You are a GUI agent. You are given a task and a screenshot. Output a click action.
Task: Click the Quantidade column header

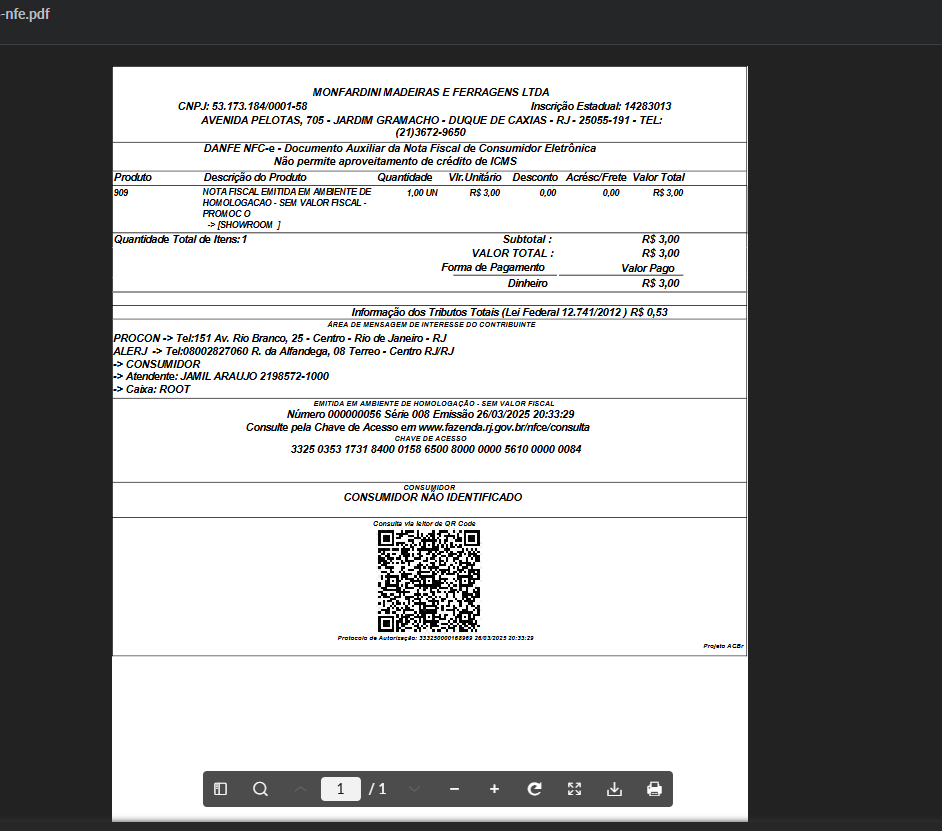tap(404, 177)
